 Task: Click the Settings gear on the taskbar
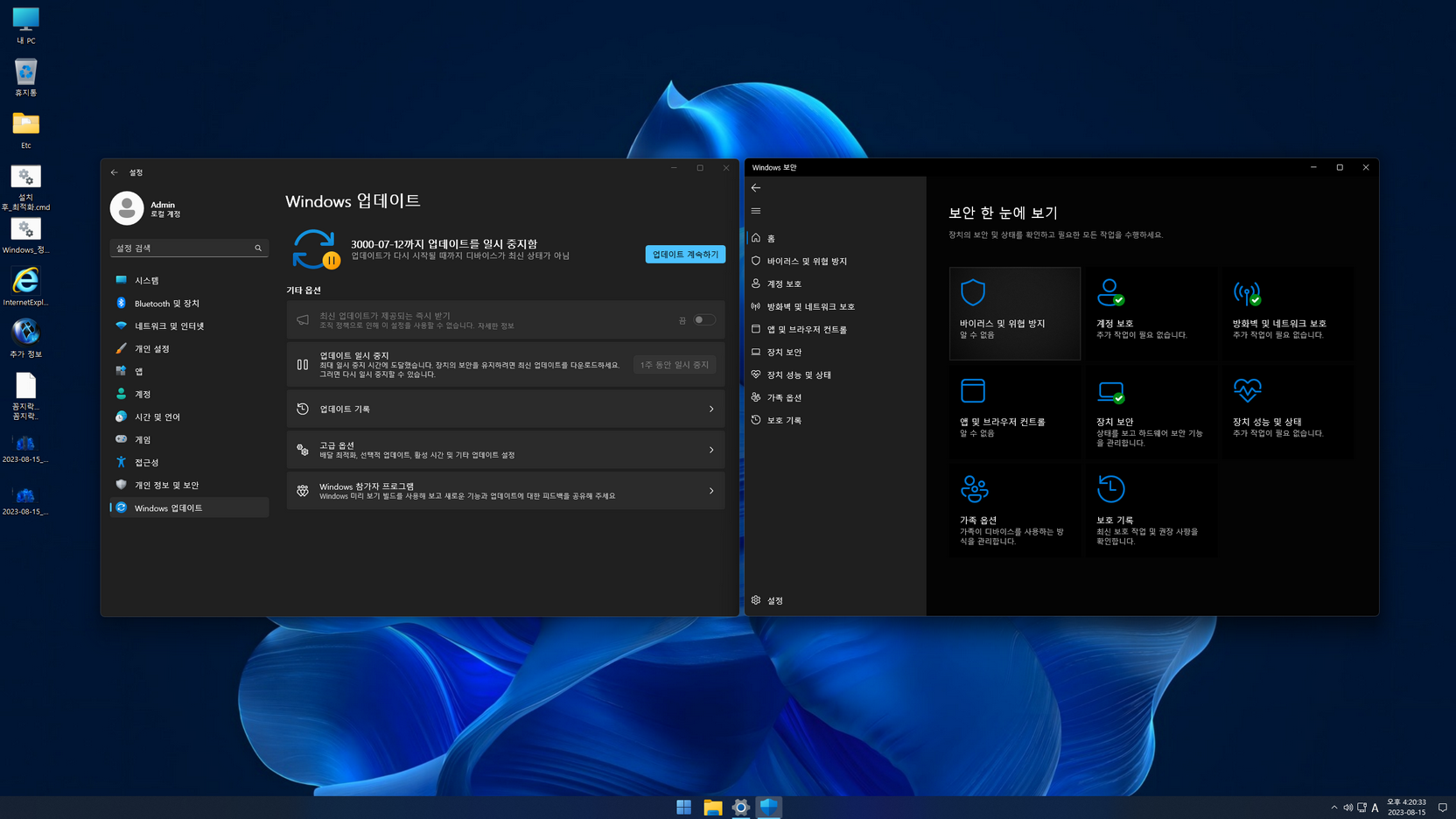coord(740,808)
